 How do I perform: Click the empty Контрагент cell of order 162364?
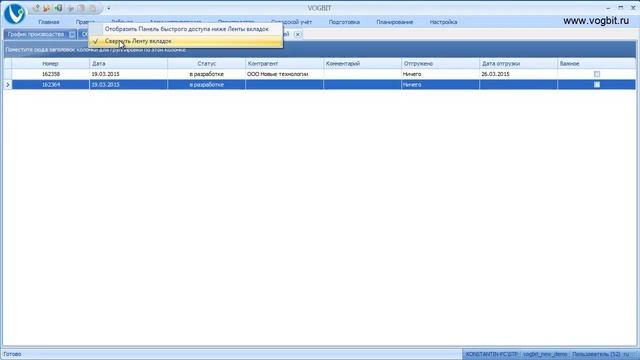[284, 84]
